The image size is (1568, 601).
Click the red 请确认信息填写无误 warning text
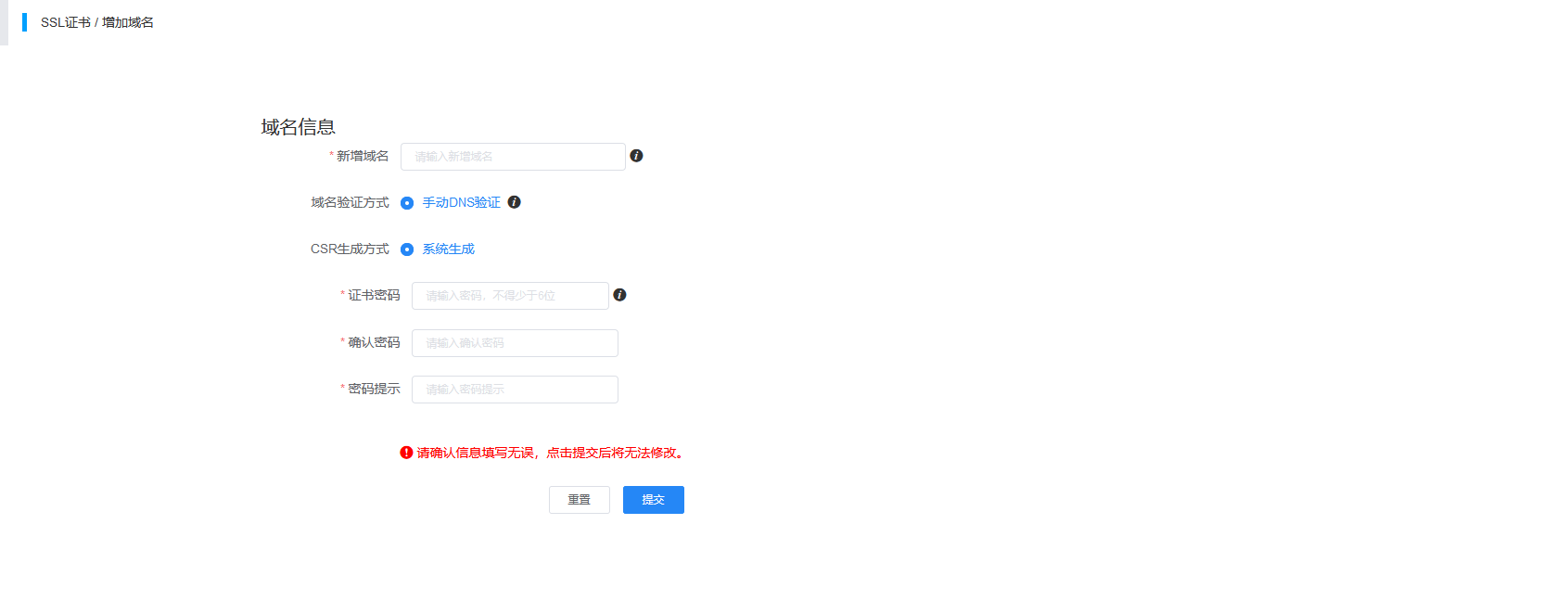click(551, 453)
